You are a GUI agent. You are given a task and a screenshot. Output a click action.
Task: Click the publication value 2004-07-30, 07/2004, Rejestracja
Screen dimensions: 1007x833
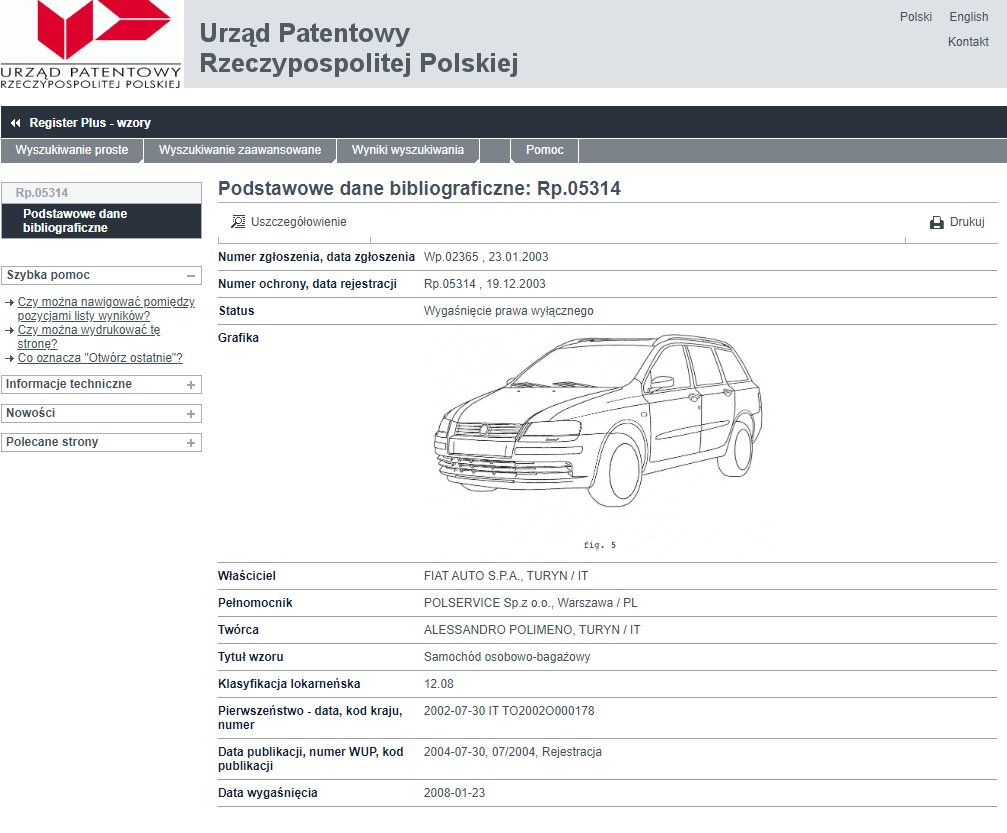click(513, 752)
